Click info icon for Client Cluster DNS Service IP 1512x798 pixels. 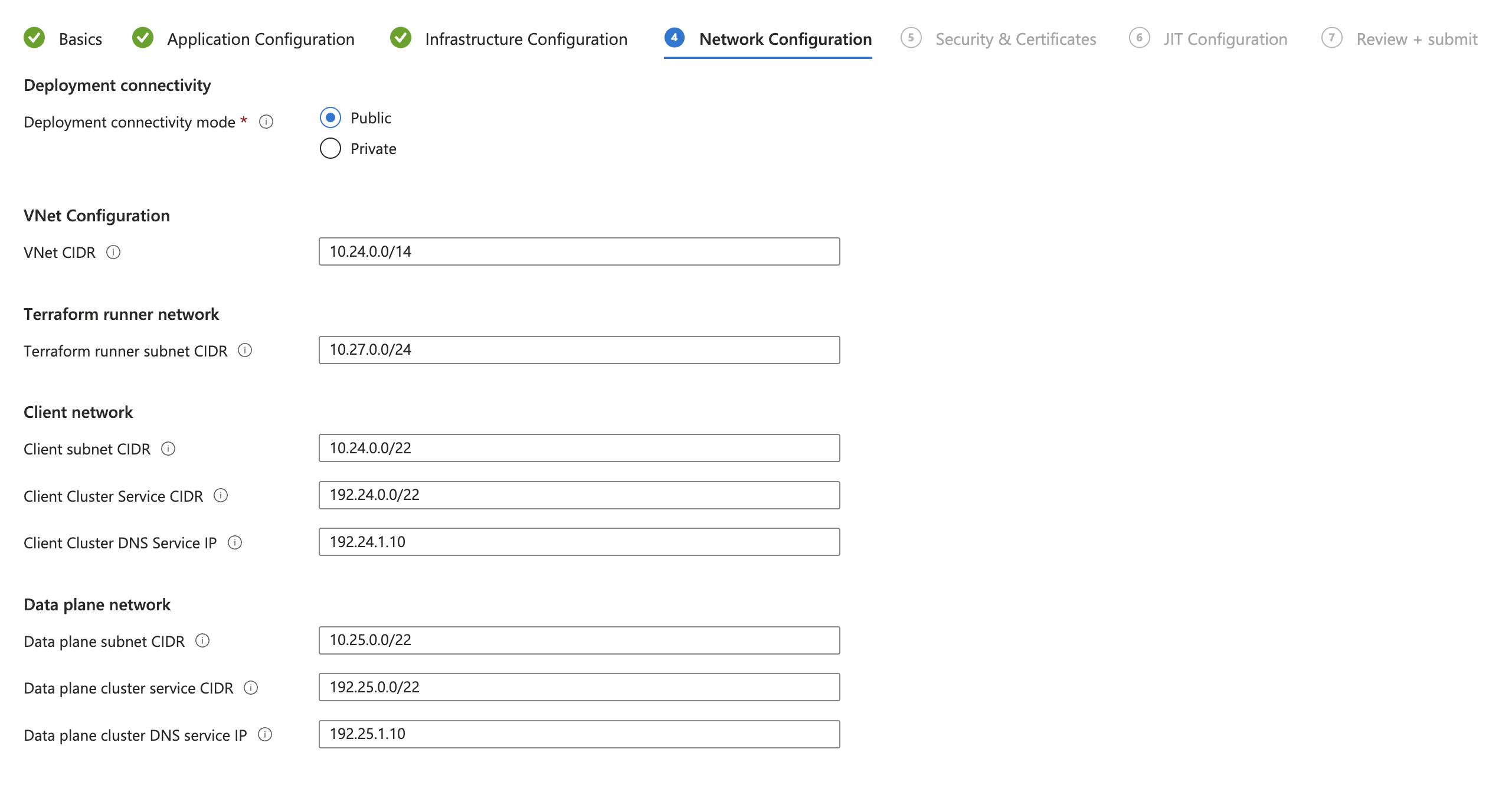point(235,542)
